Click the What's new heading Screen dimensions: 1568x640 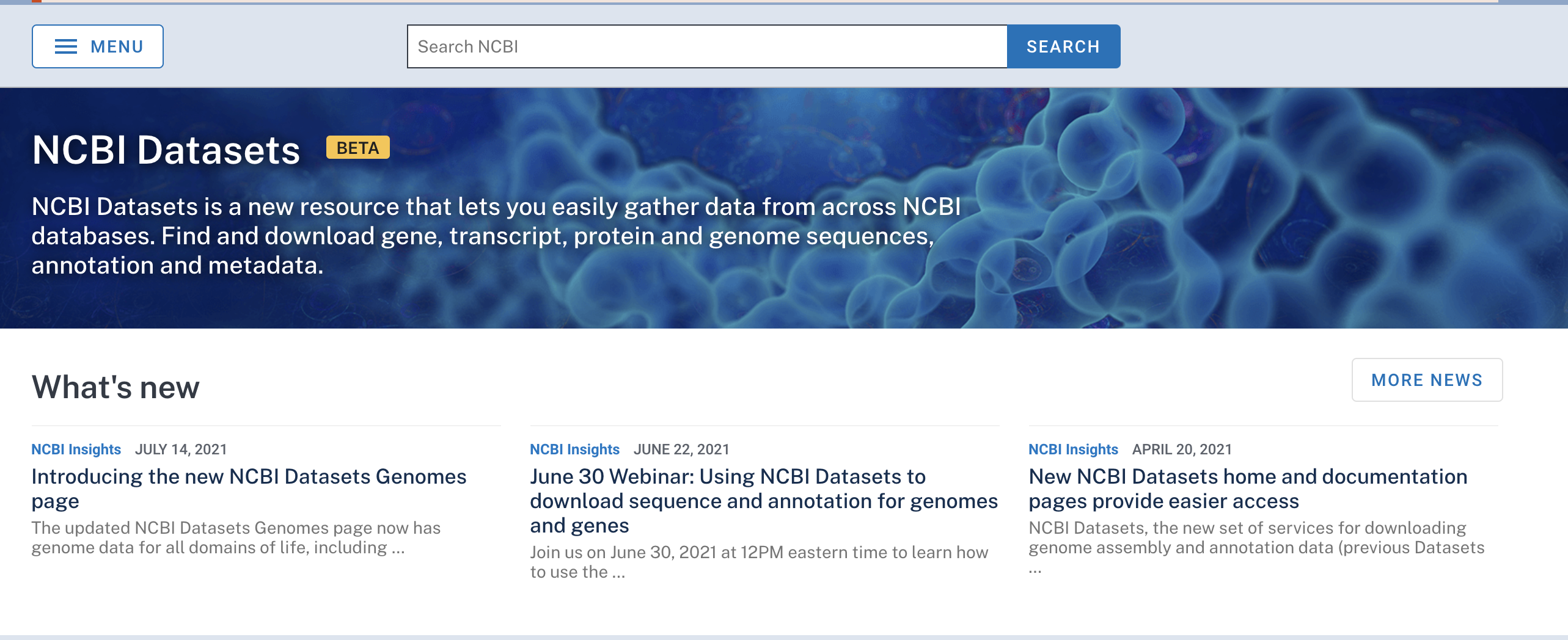coord(115,385)
